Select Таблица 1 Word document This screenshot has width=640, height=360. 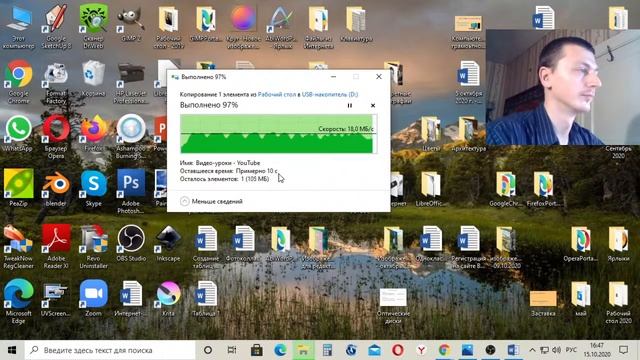click(x=206, y=298)
